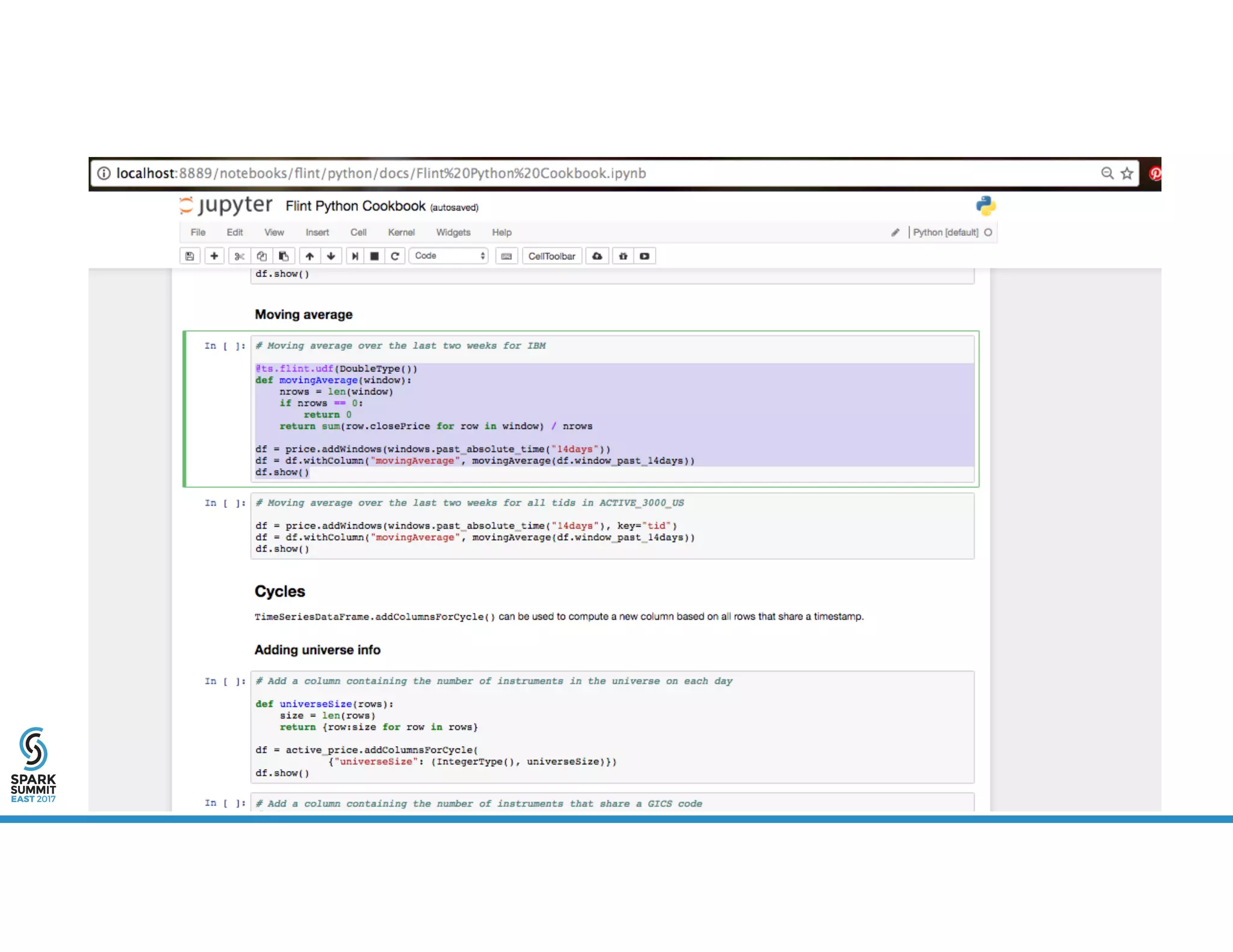Image resolution: width=1233 pixels, height=952 pixels.
Task: Save the notebook with the floppy icon
Action: pos(190,256)
